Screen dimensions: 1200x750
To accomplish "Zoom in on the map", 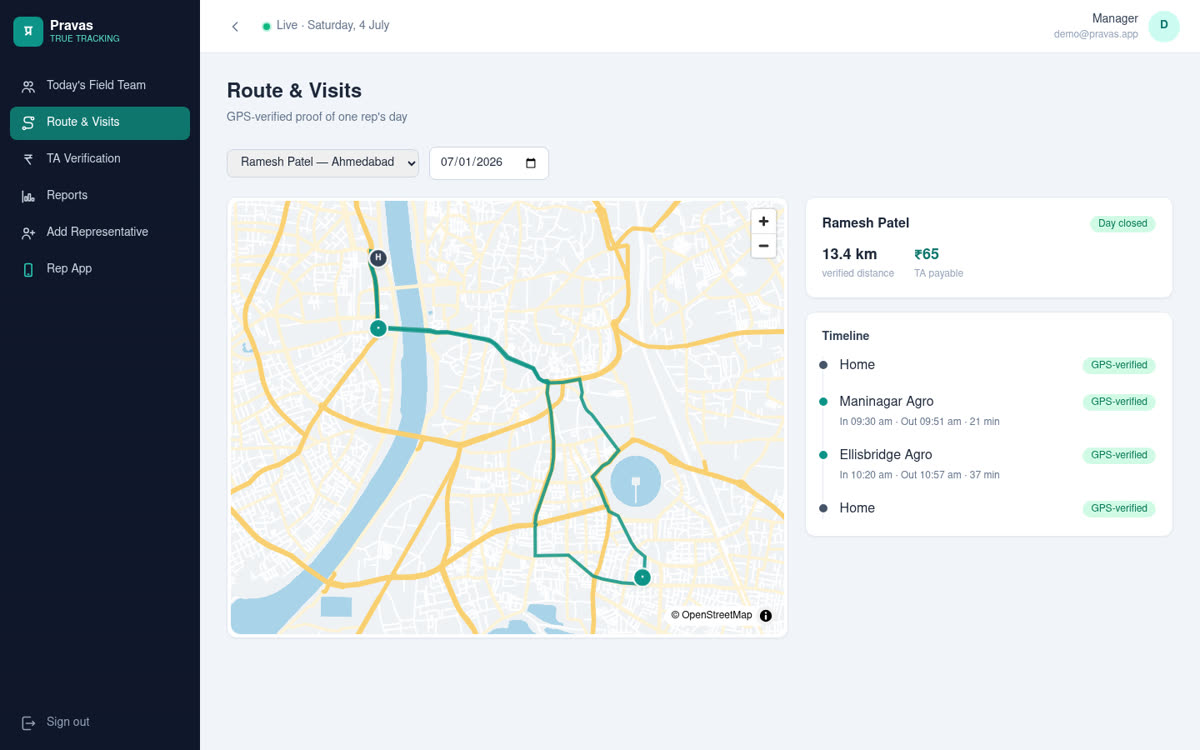I will click(x=764, y=221).
